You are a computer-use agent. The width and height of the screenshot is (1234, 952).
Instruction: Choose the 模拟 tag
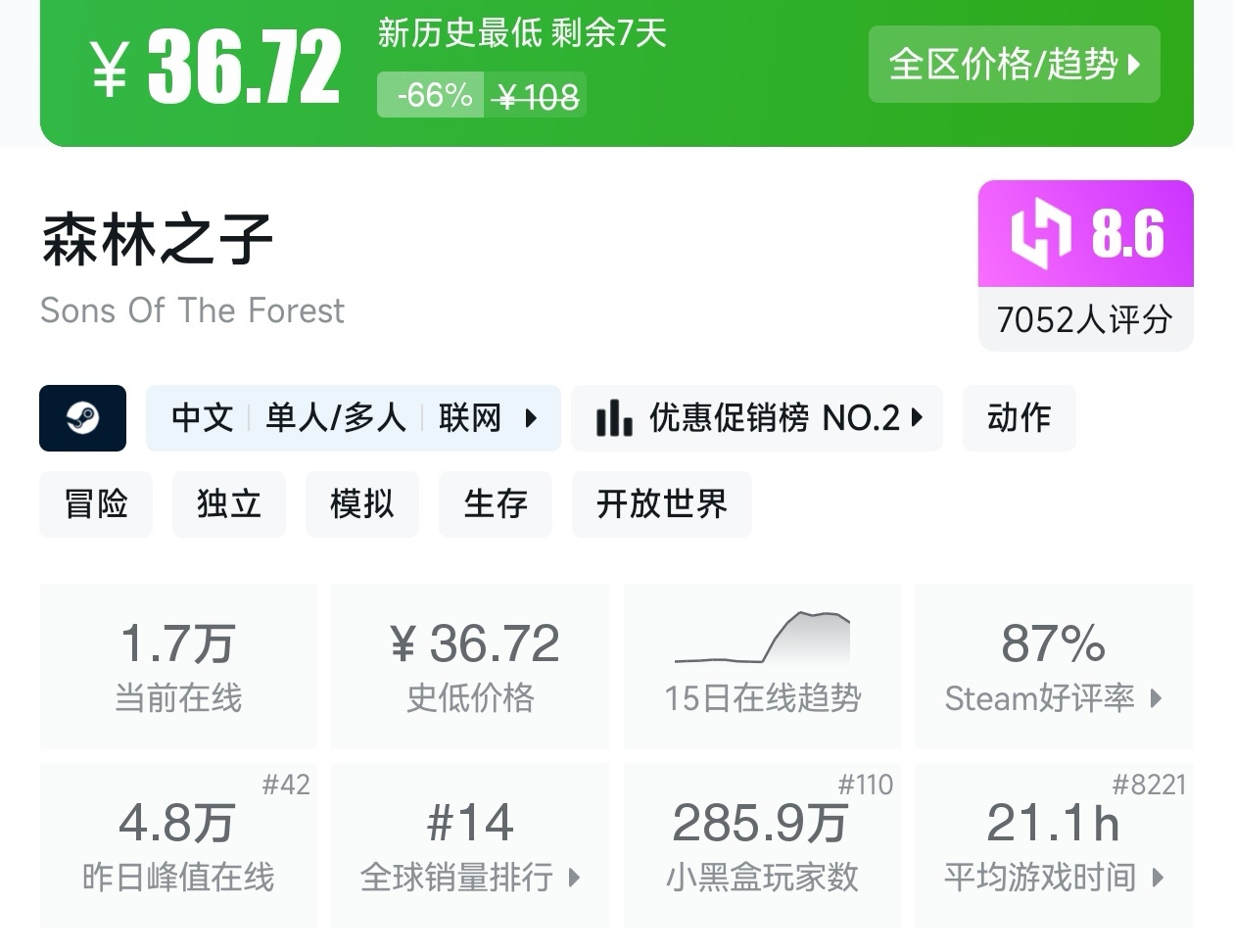point(362,504)
